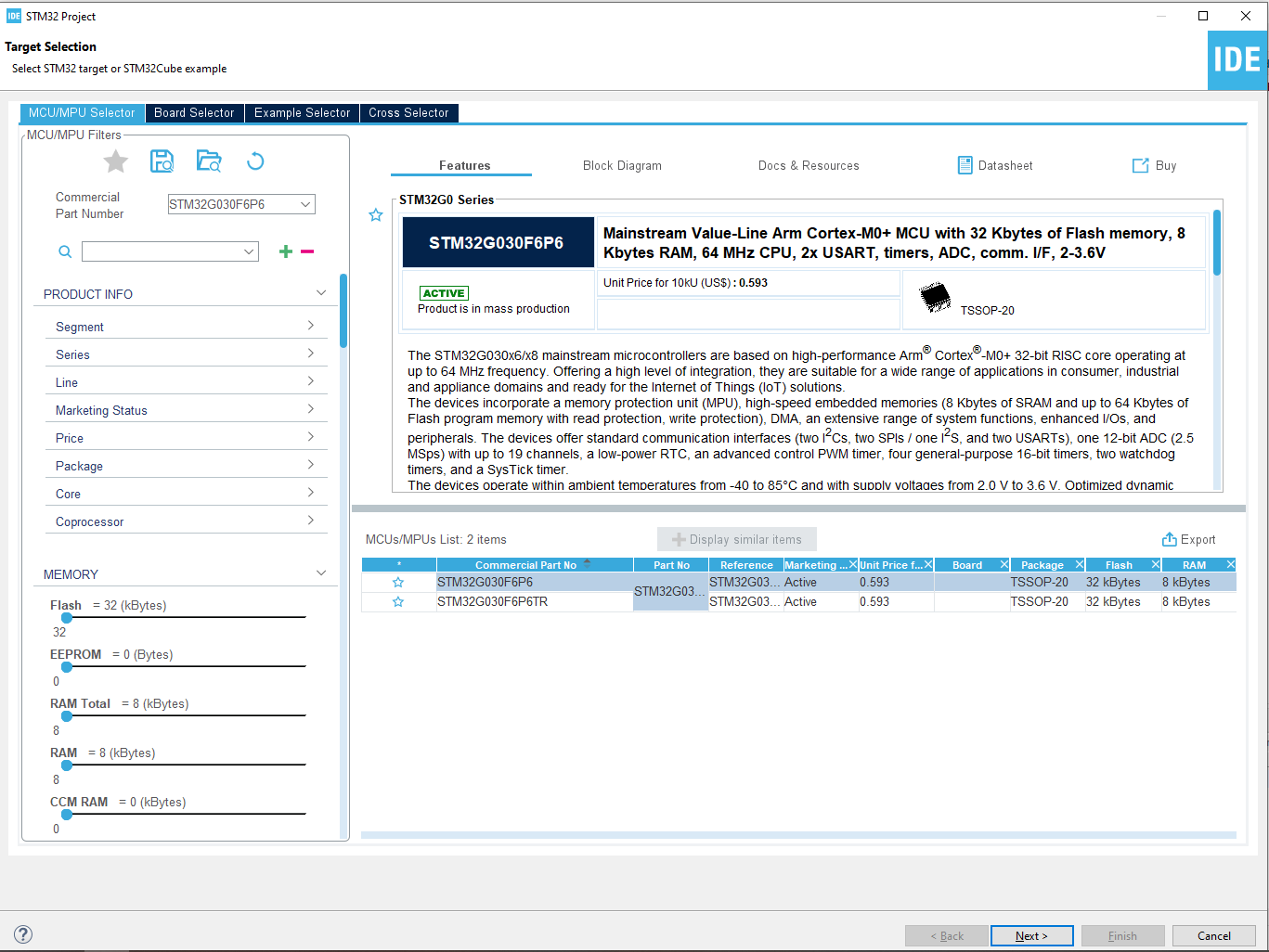Click the Back button
The image size is (1269, 952).
pyautogui.click(x=947, y=935)
